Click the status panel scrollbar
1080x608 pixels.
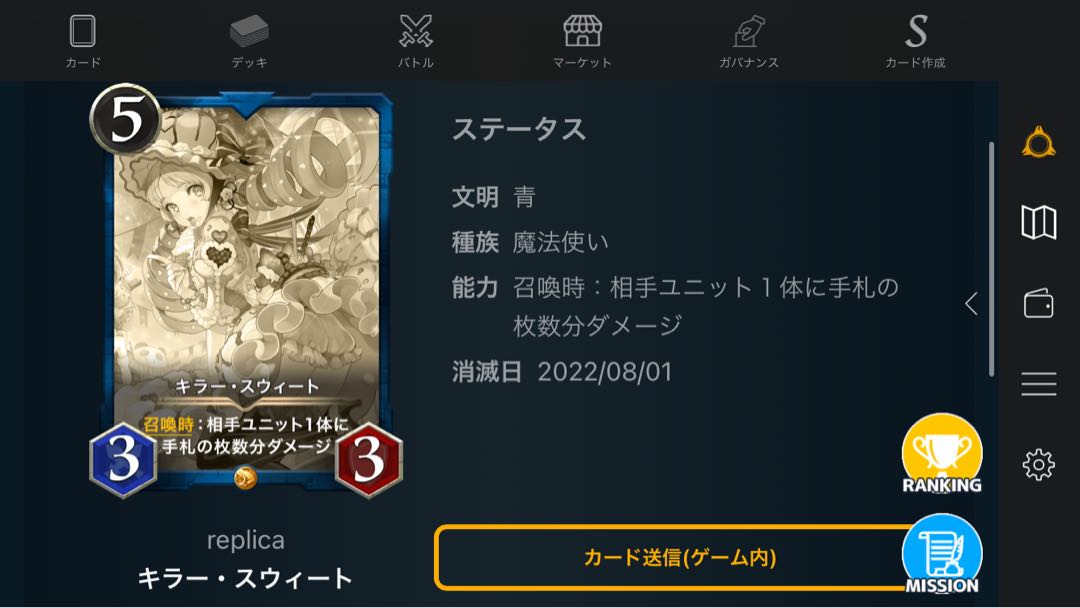click(992, 259)
